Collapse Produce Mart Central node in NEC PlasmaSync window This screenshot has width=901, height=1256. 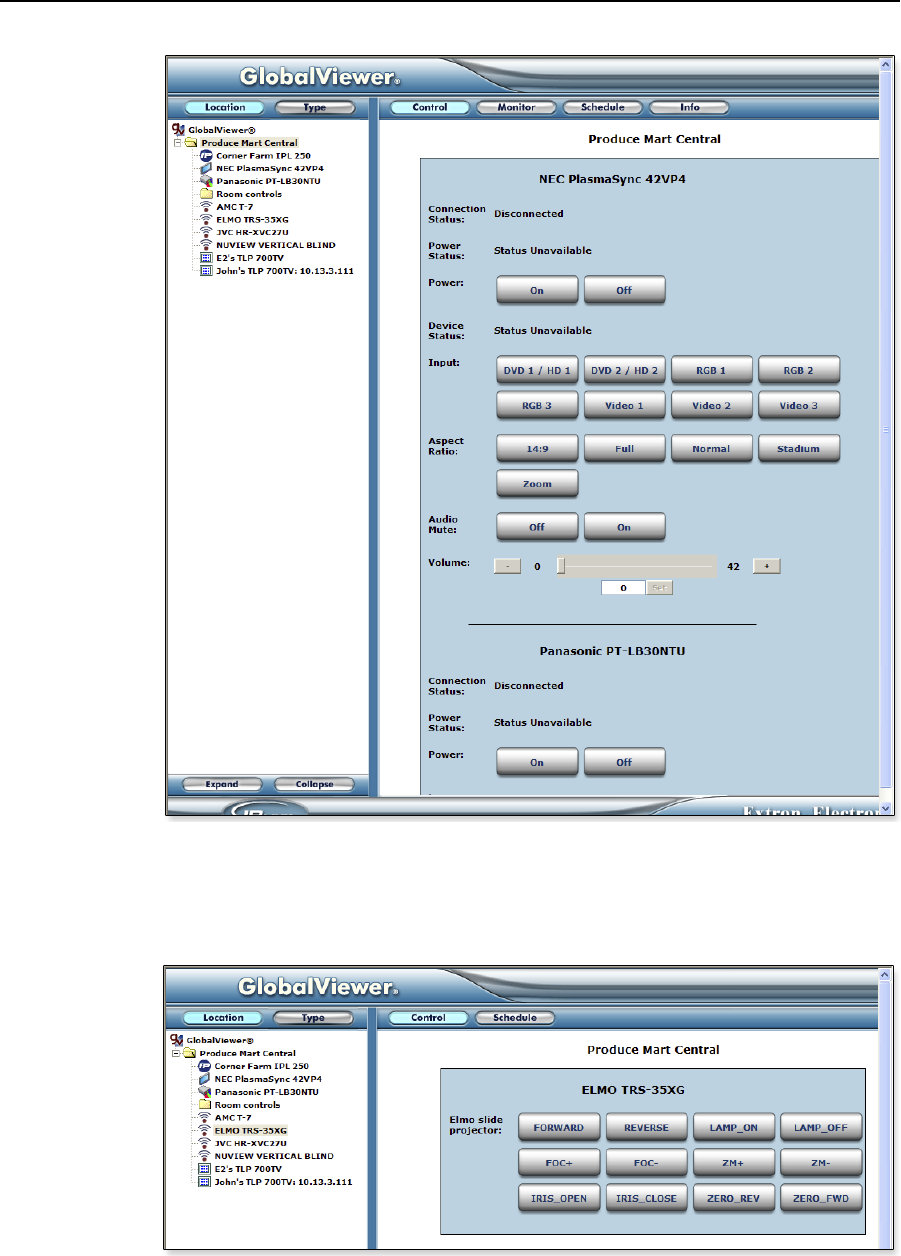pyautogui.click(x=177, y=143)
